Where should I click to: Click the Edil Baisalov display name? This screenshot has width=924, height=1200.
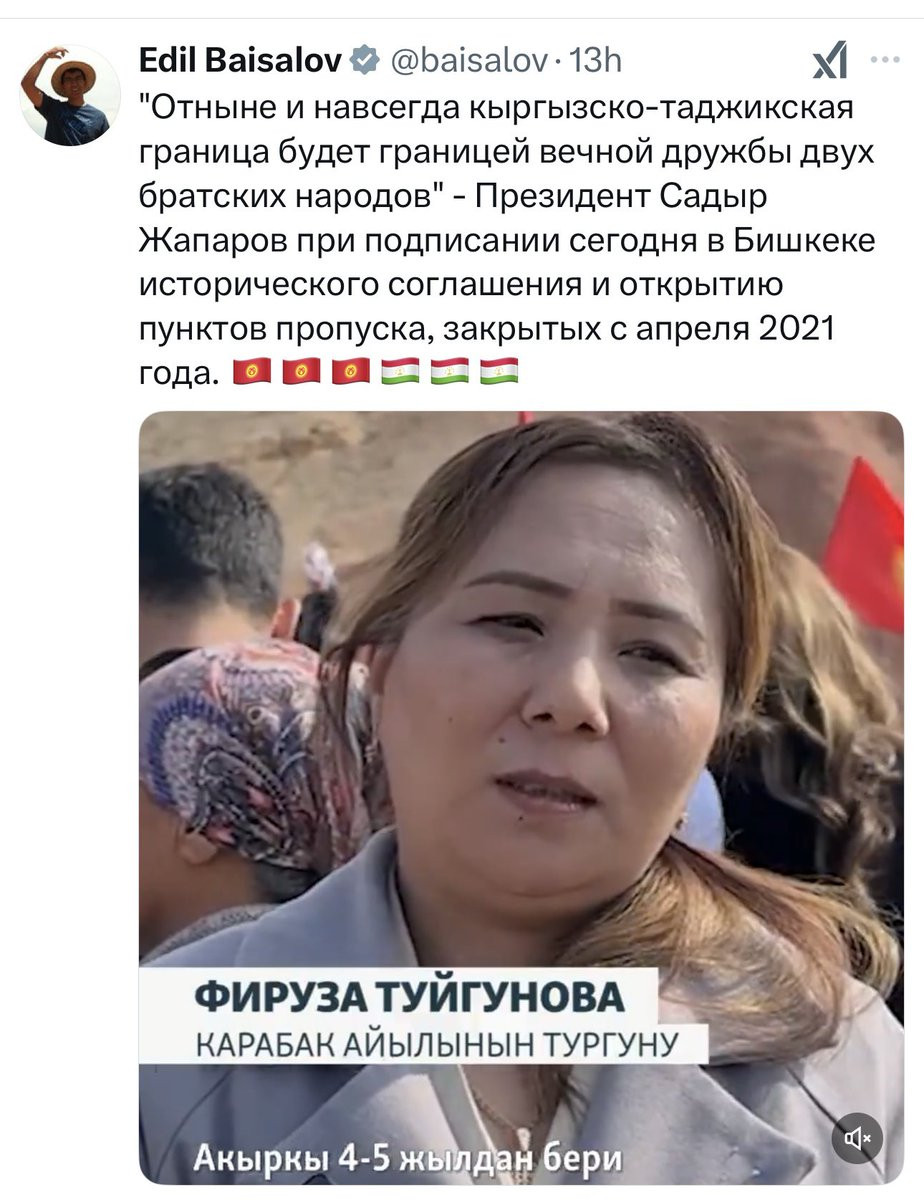coord(240,61)
